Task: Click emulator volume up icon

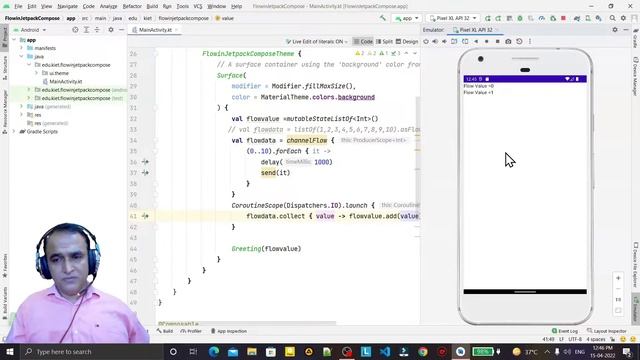Action: [435, 41]
